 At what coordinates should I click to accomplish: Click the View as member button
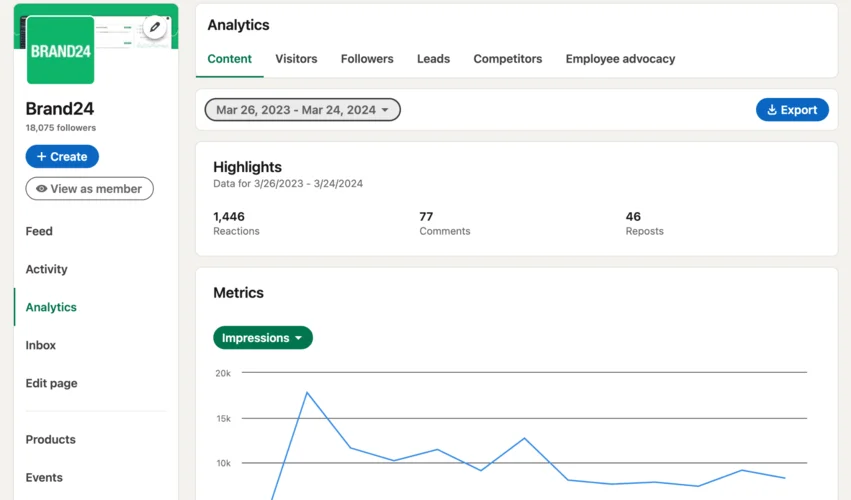pyautogui.click(x=90, y=188)
